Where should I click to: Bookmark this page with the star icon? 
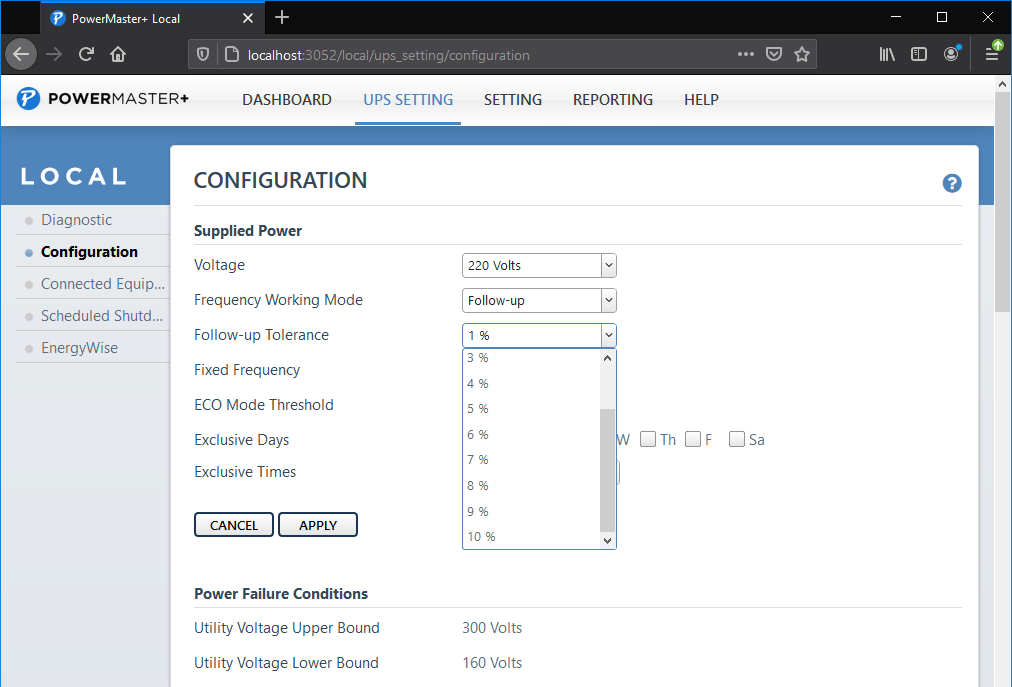802,54
